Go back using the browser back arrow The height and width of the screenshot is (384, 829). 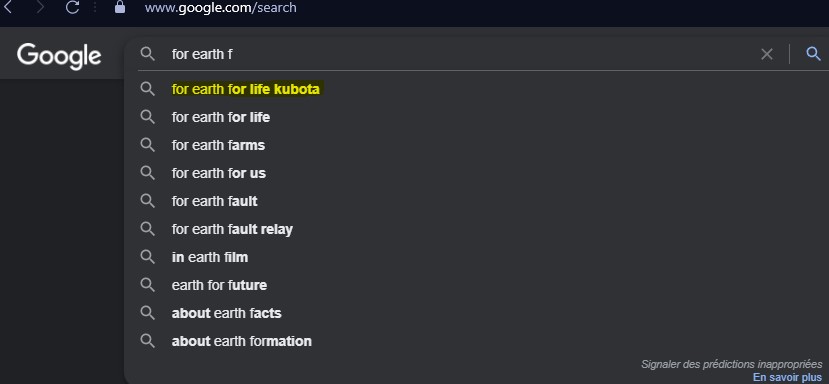pyautogui.click(x=7, y=7)
